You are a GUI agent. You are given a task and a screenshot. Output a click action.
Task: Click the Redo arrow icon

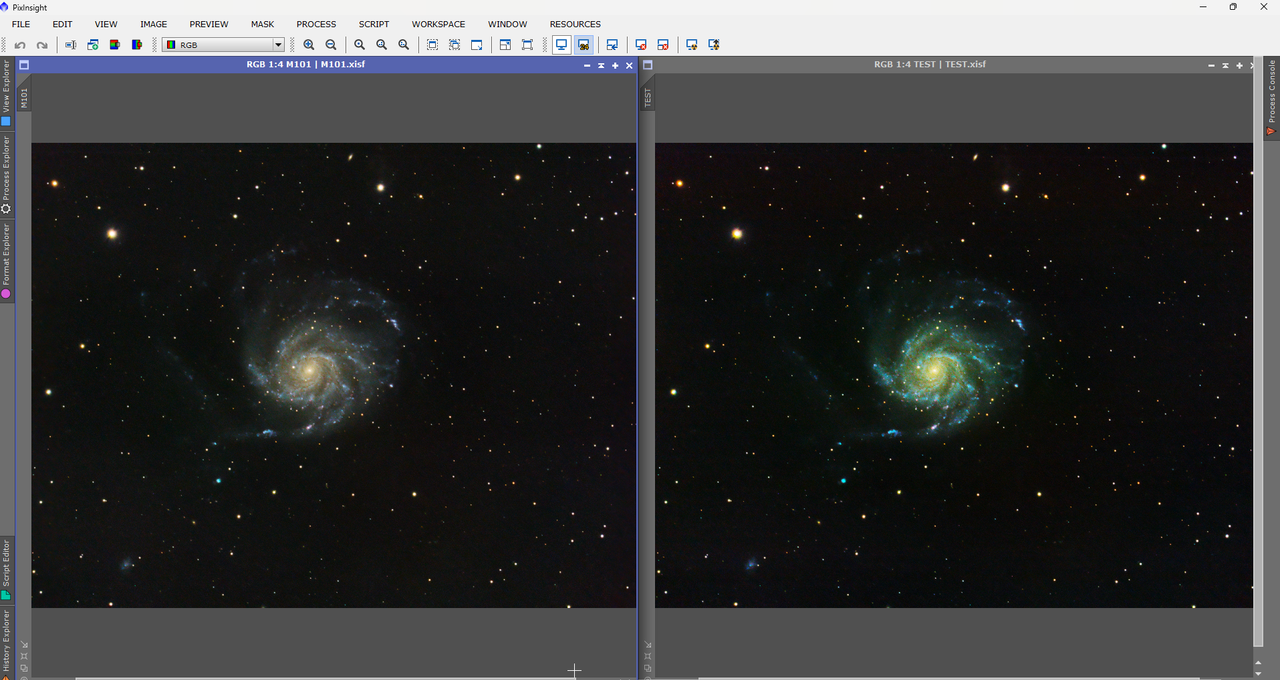42,45
